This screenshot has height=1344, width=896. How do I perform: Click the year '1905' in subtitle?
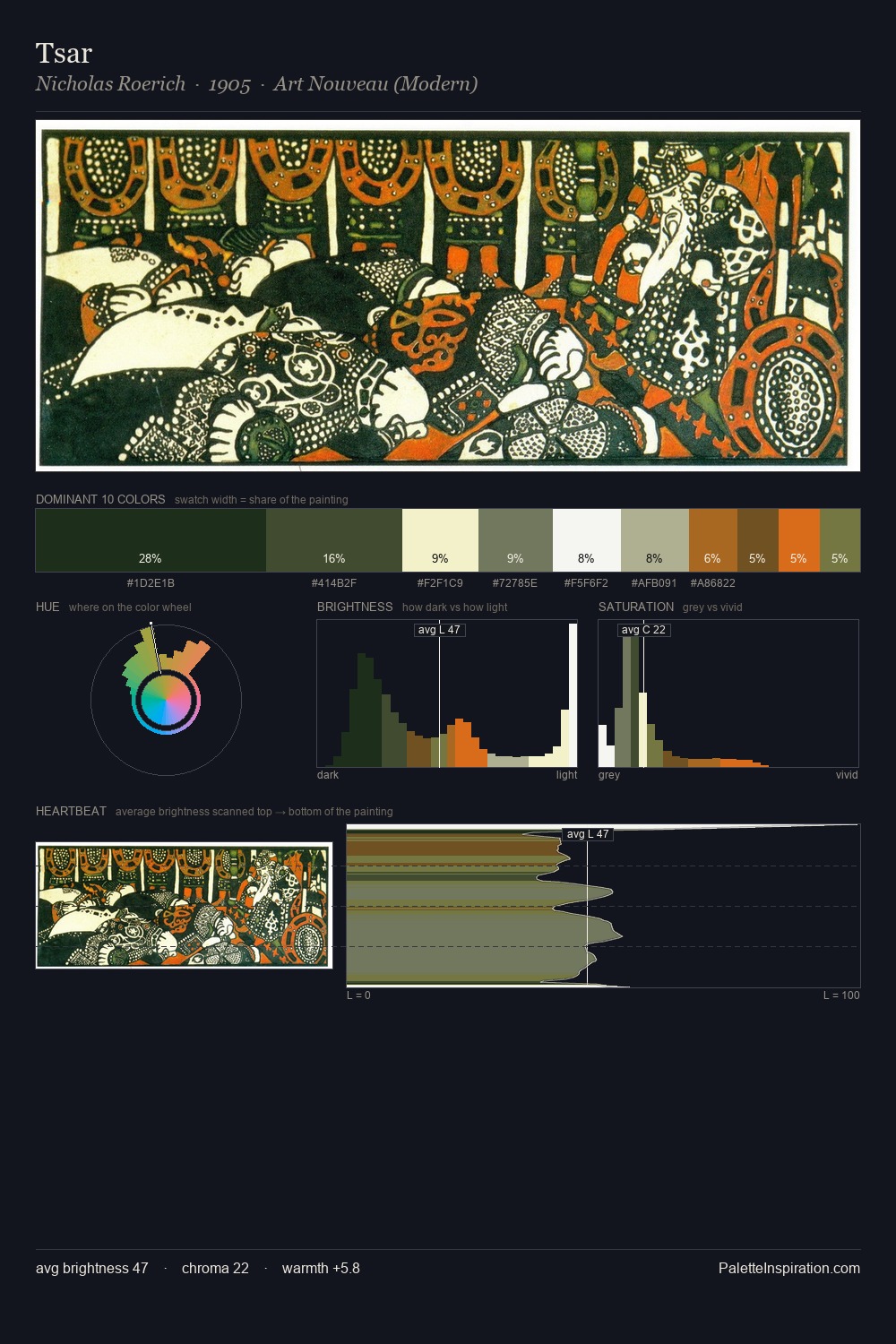(229, 84)
